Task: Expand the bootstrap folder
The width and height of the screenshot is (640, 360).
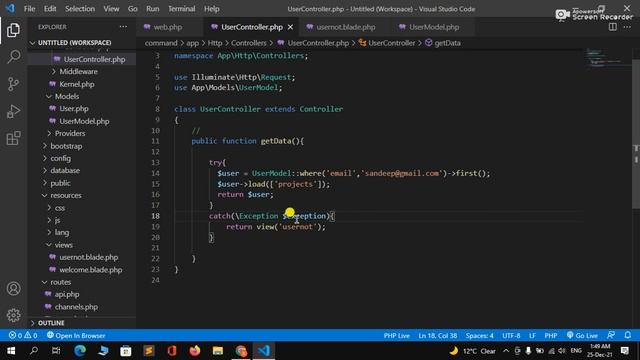Action: pos(66,146)
